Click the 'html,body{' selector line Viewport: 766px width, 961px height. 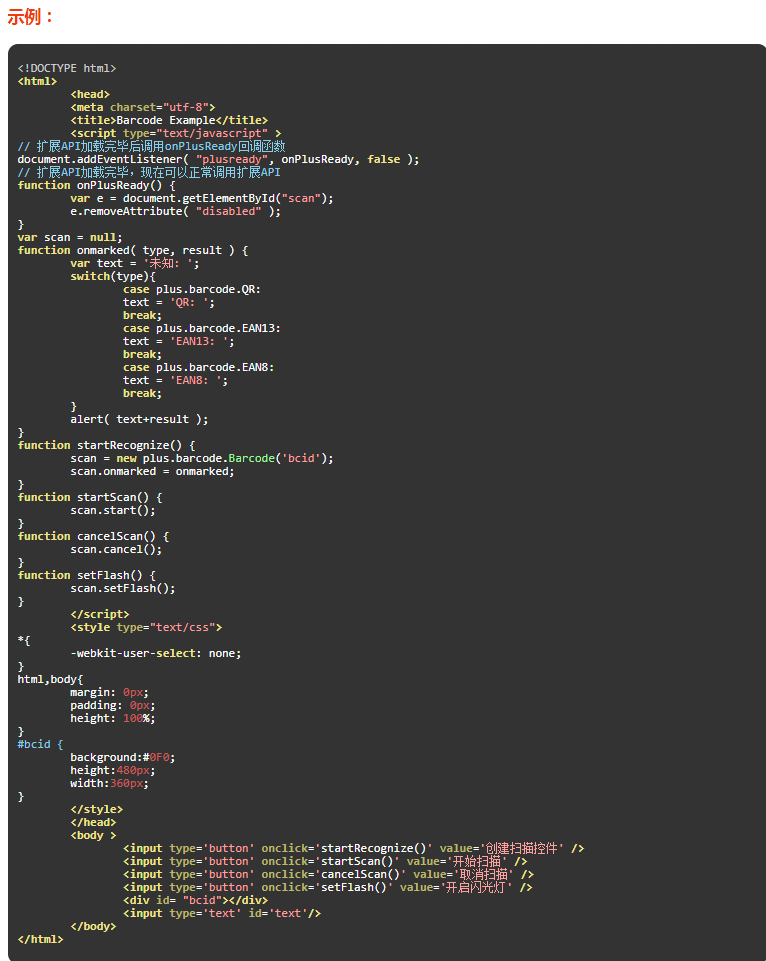(x=50, y=679)
